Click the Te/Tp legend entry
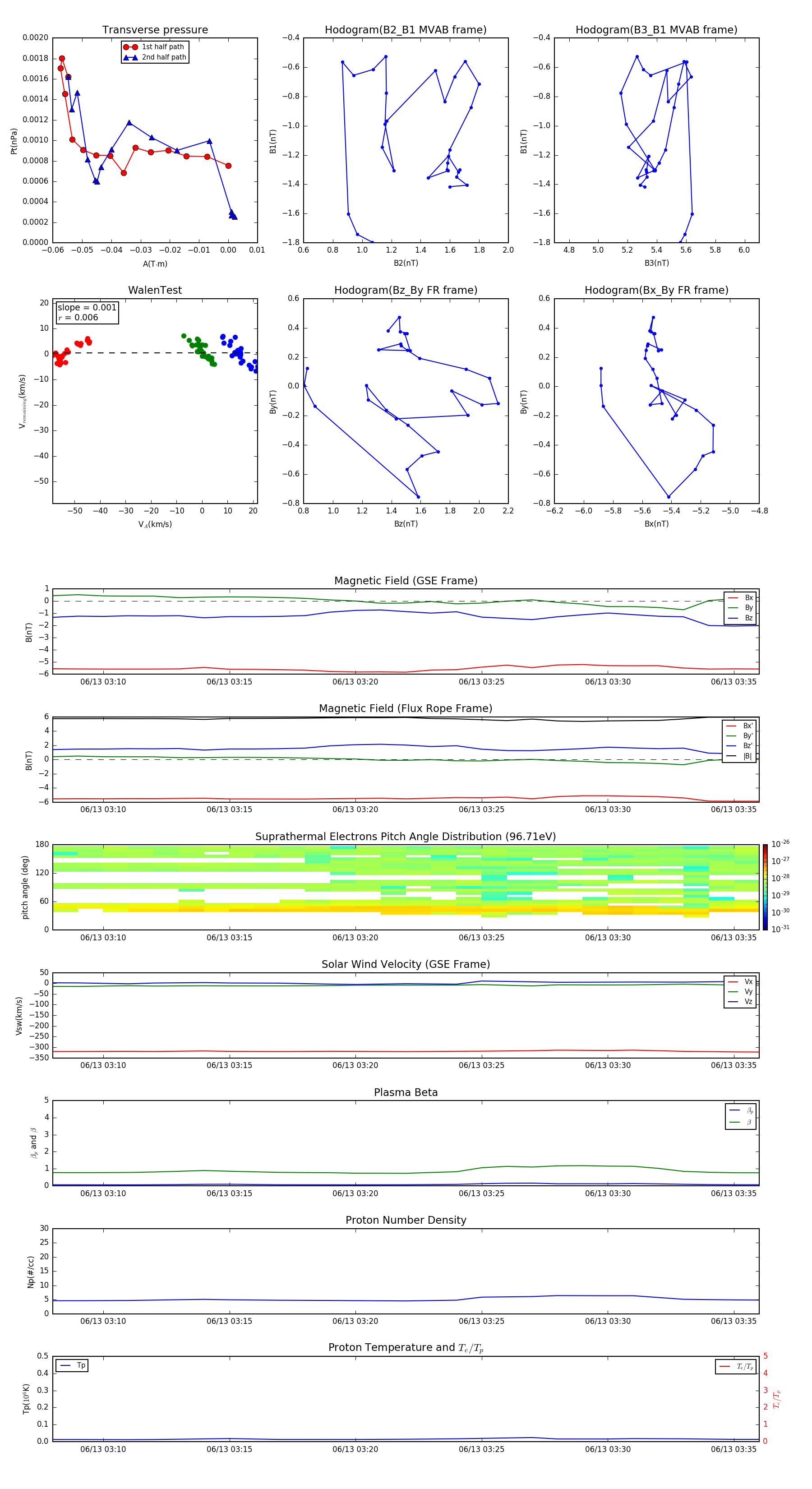The height and width of the screenshot is (1489, 812). pyautogui.click(x=736, y=1366)
